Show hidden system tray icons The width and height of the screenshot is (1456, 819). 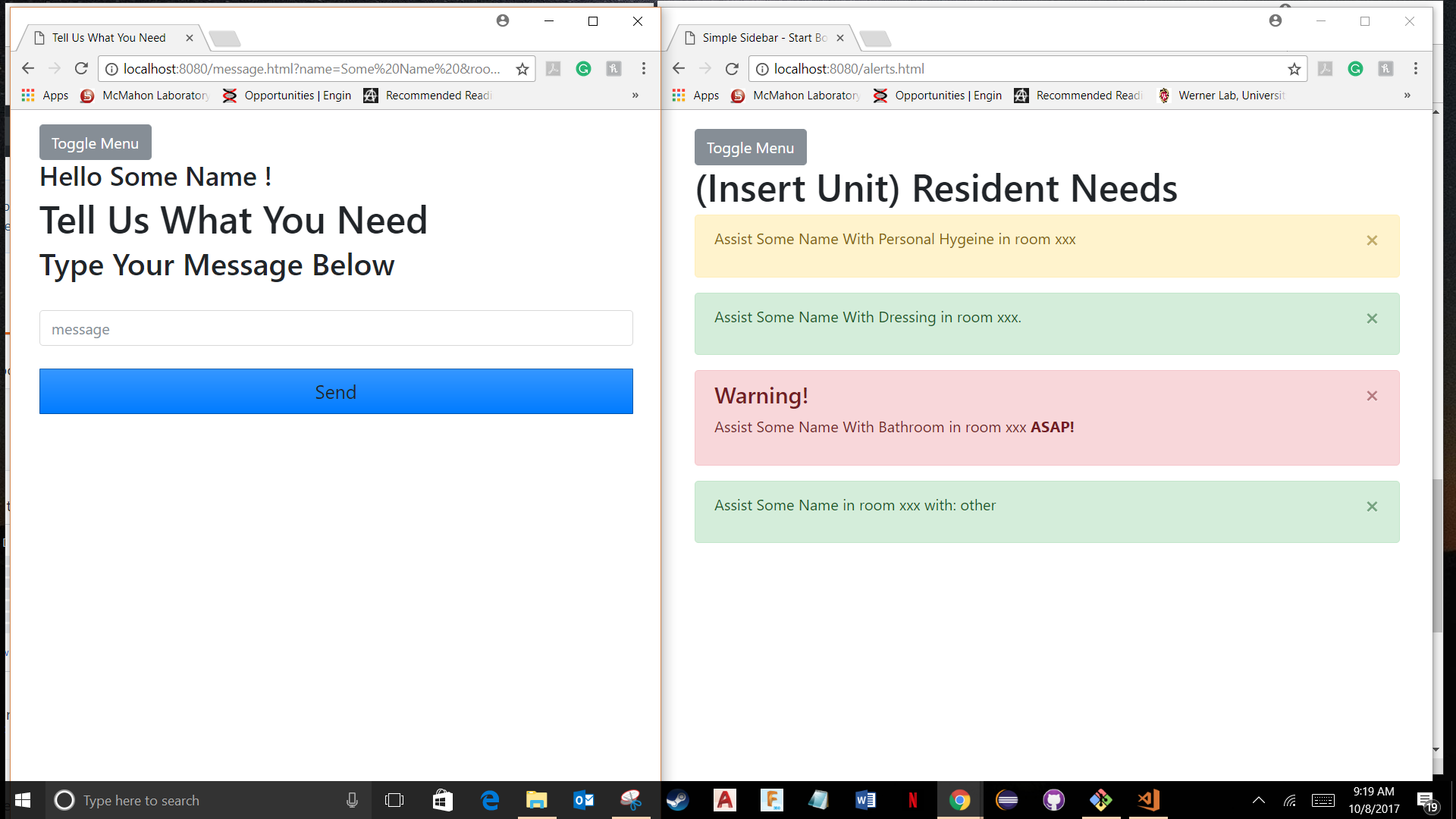coord(1258,800)
